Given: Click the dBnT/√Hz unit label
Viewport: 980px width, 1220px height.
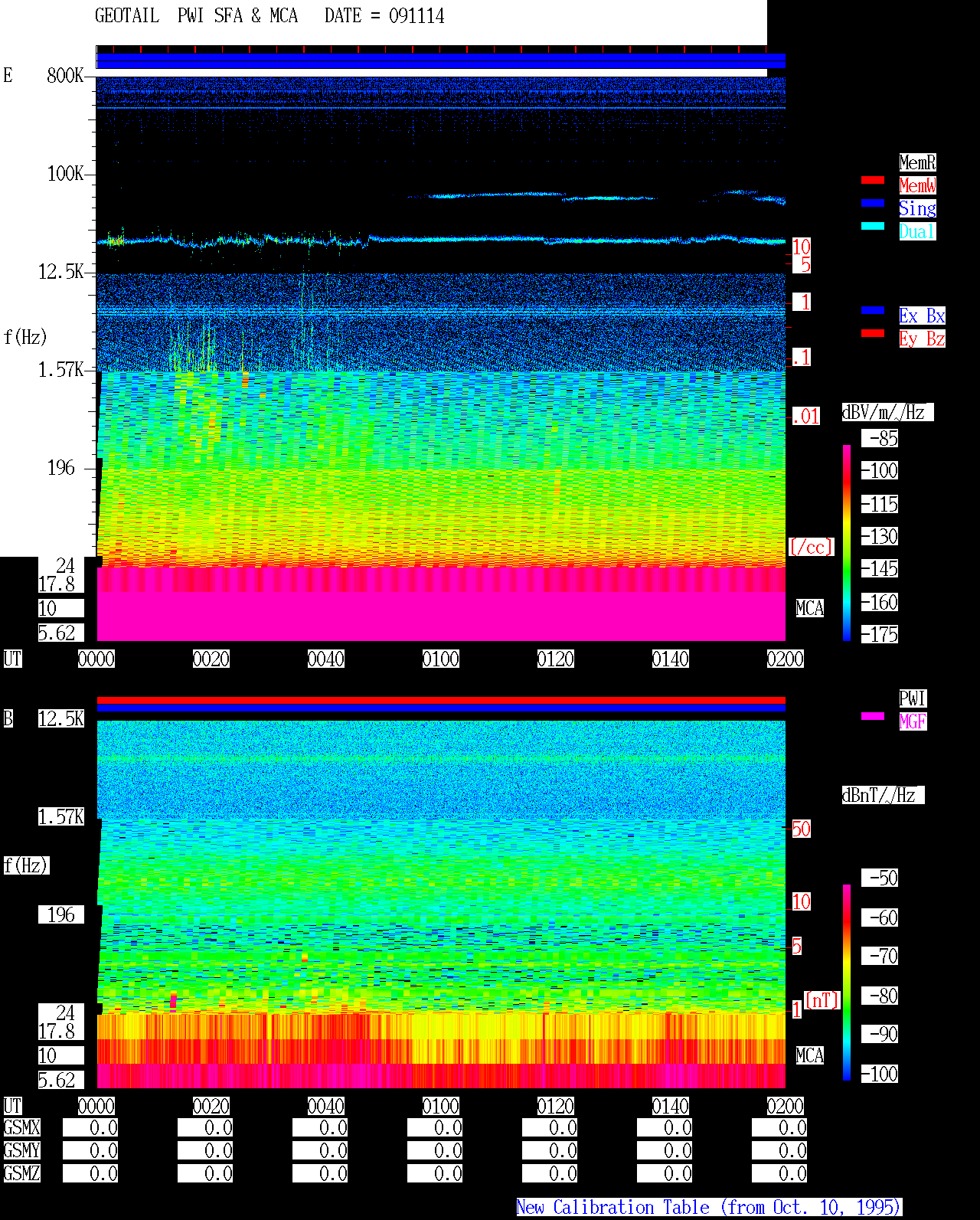Looking at the screenshot, I should (883, 796).
